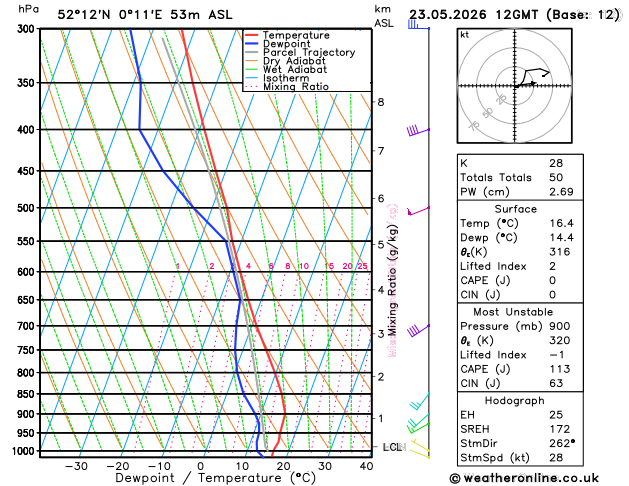Click the date '23.05.2026 12GMT' title
Screen dimensions: 629x486
(x=474, y=15)
